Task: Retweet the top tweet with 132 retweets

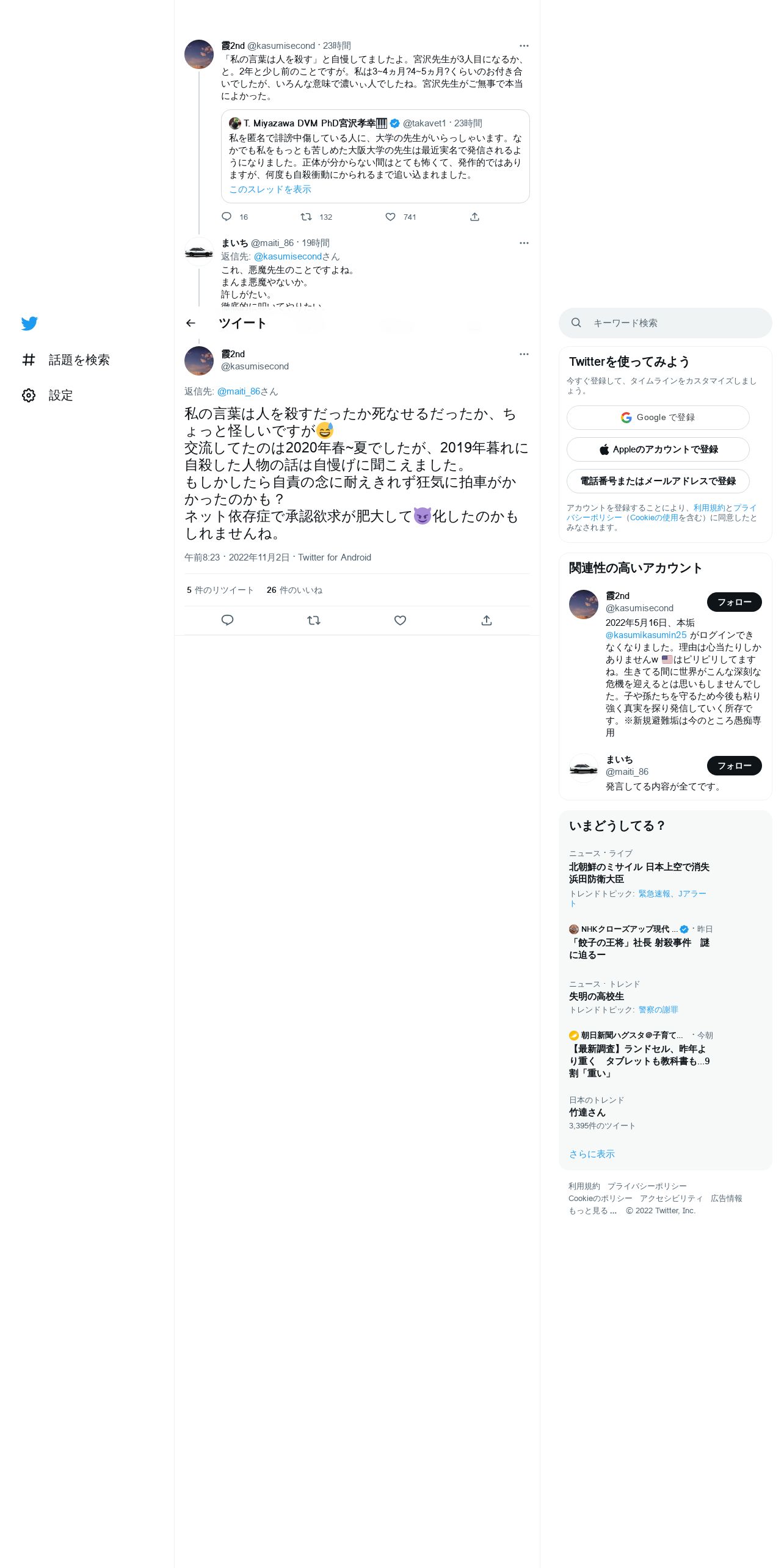Action: [307, 217]
